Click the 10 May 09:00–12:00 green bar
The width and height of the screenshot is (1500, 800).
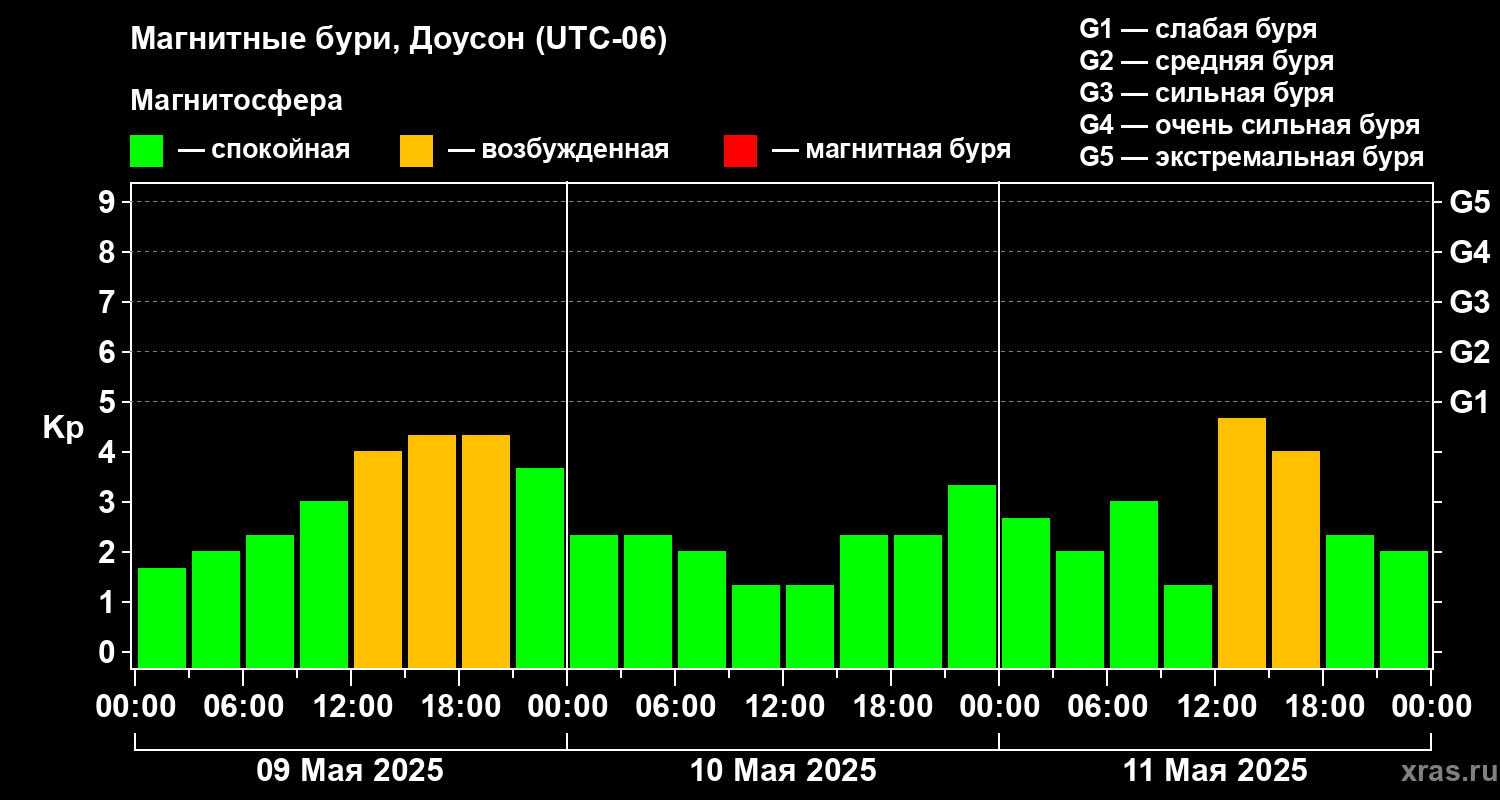click(756, 626)
